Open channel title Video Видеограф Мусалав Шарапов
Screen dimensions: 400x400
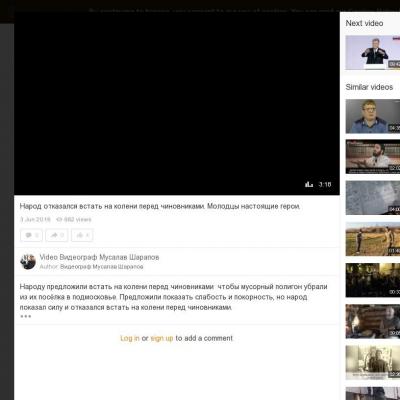click(99, 257)
